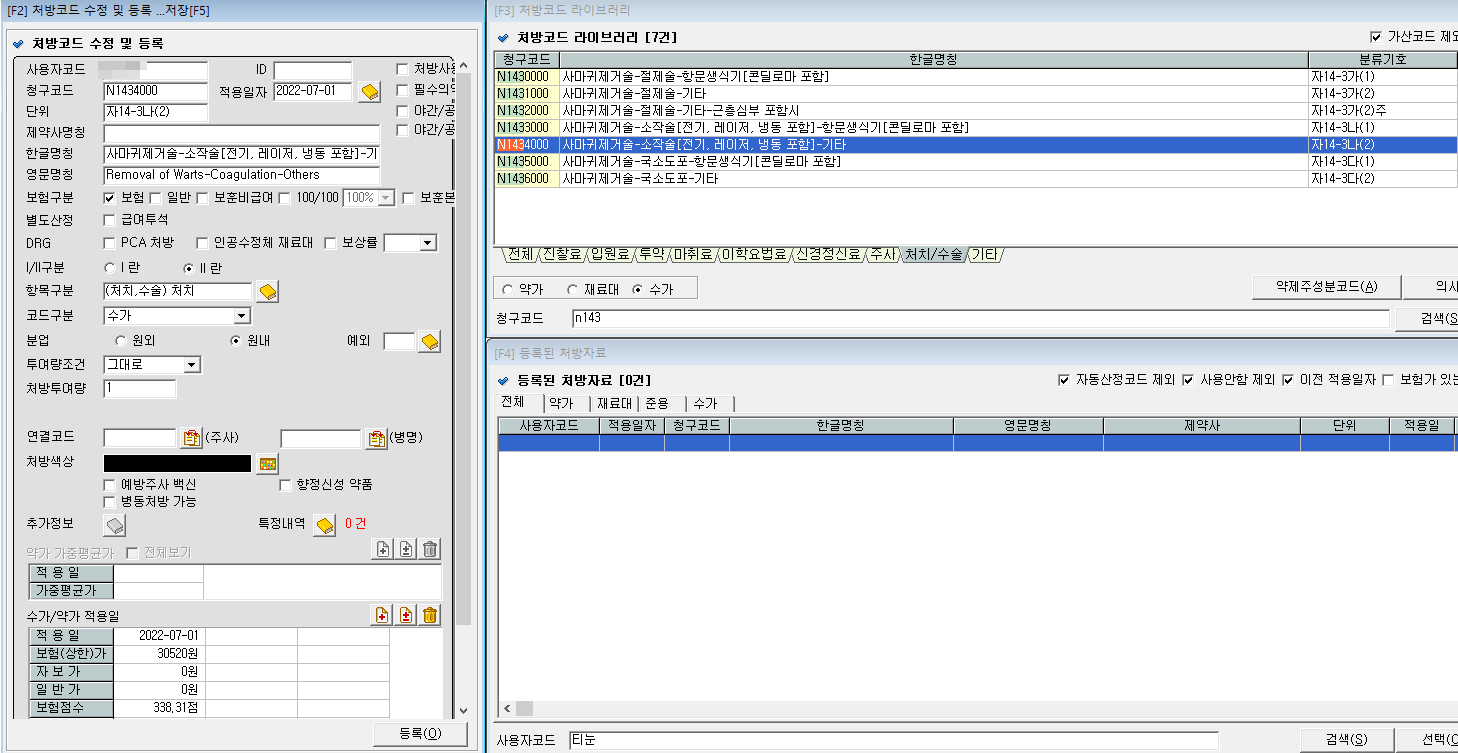Open the 처방색상 color palette icon
This screenshot has width=1458, height=753.
coord(267,463)
